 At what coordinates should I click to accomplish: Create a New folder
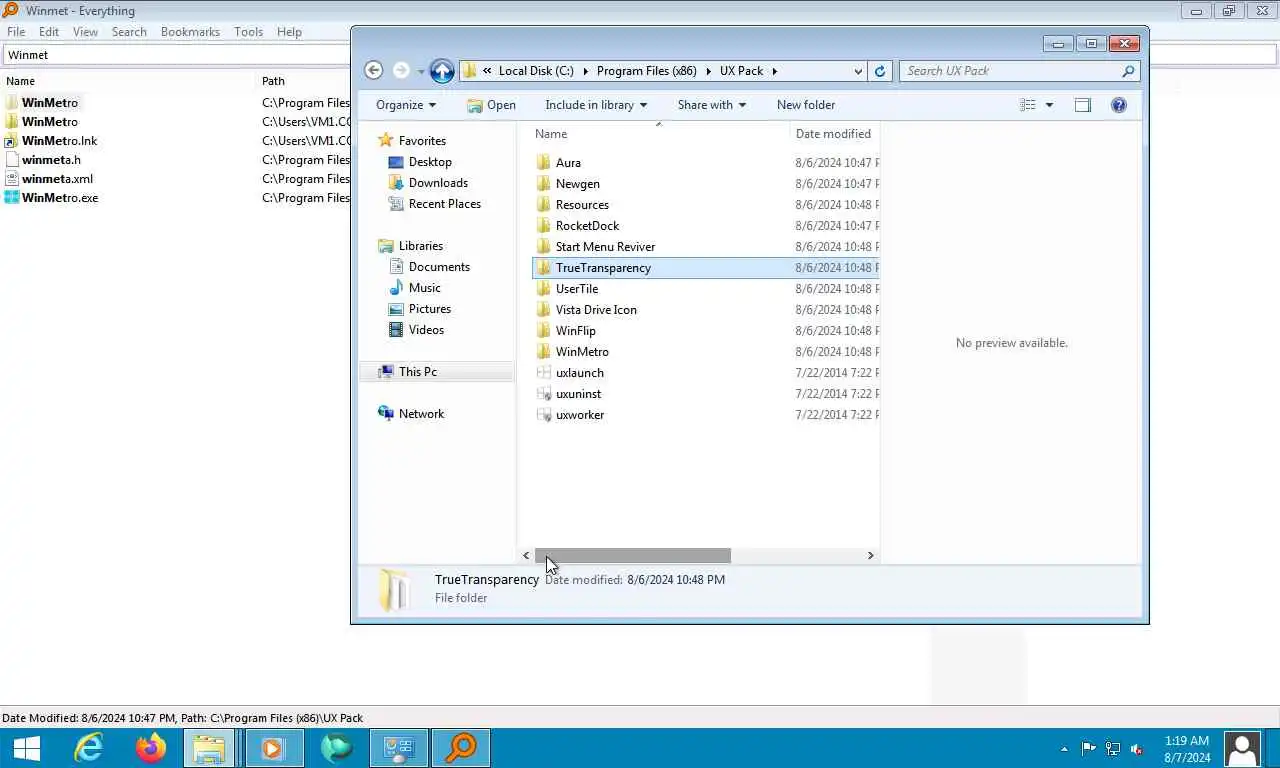coord(806,105)
